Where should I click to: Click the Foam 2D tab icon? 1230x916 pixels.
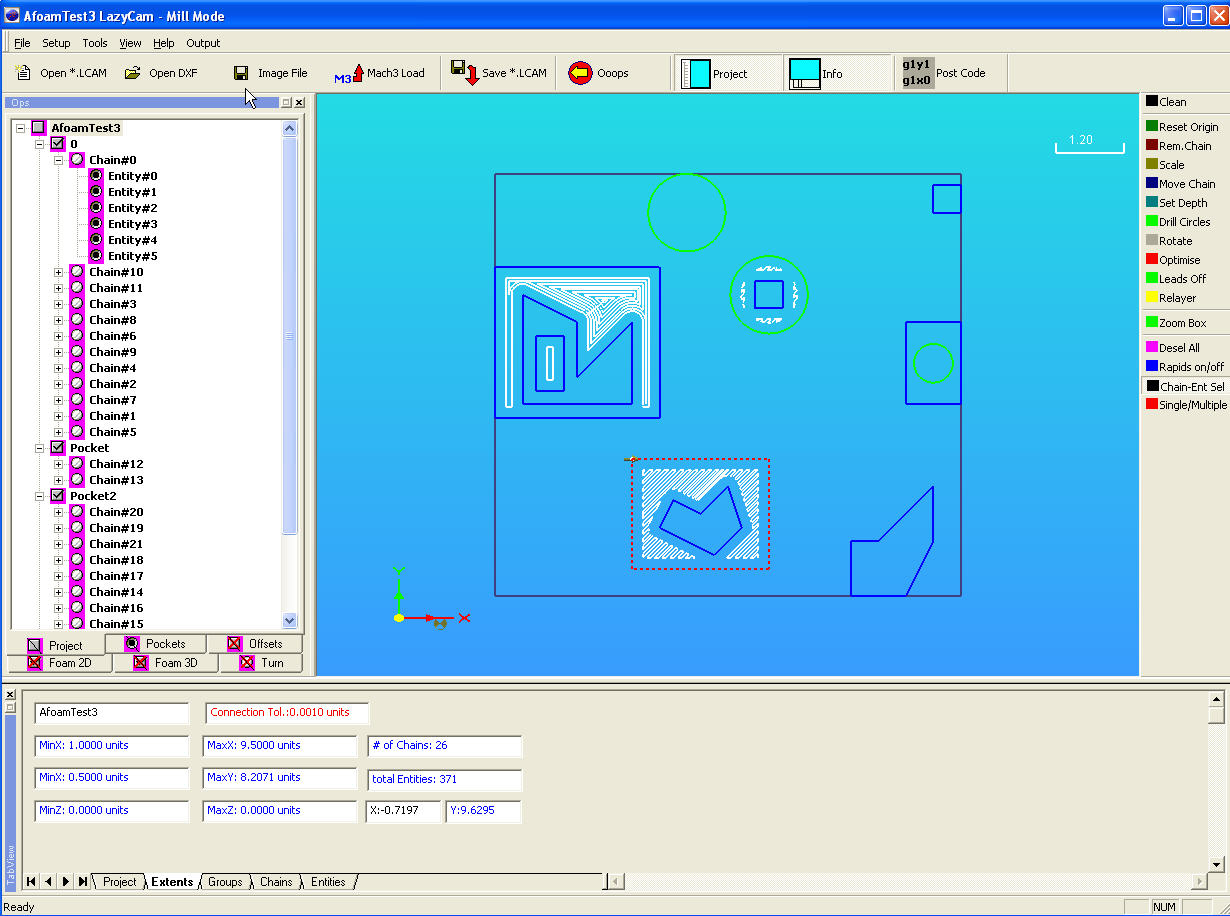[x=34, y=663]
